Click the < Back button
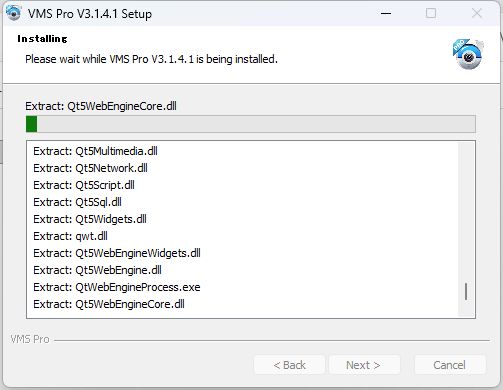The height and width of the screenshot is (390, 503). [x=289, y=365]
